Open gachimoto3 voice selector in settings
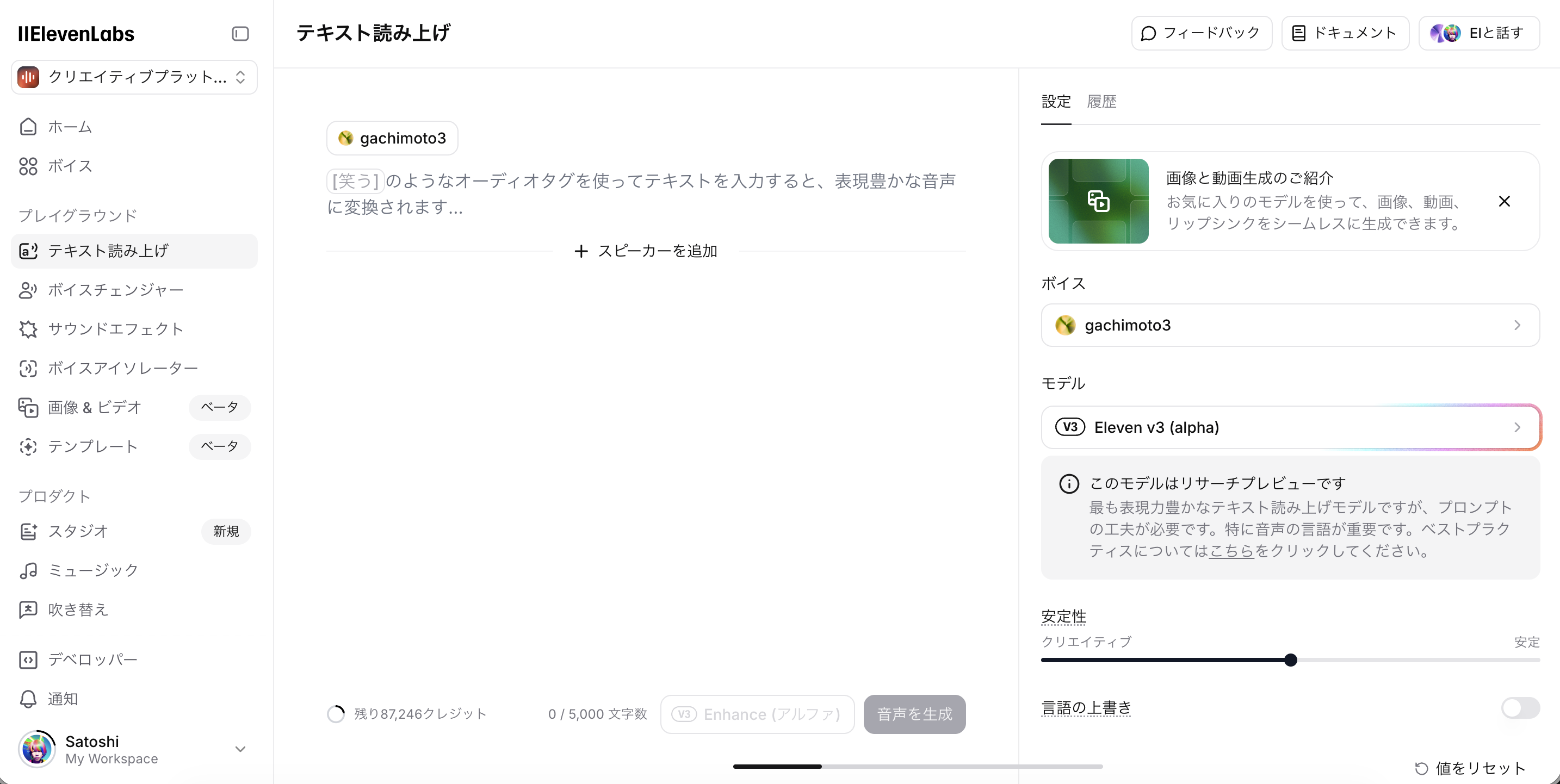Image resolution: width=1560 pixels, height=784 pixels. pos(1290,325)
